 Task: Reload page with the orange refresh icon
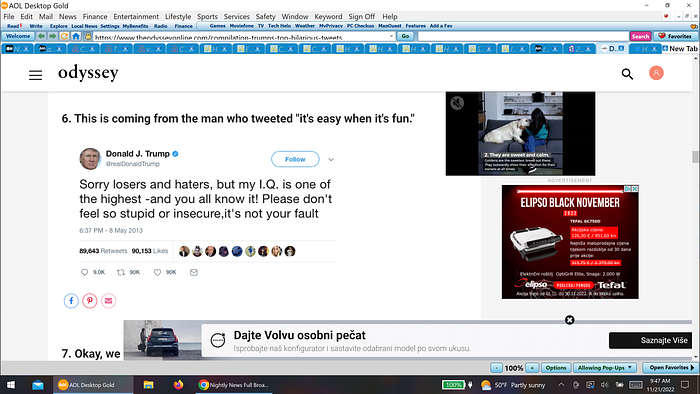click(64, 36)
